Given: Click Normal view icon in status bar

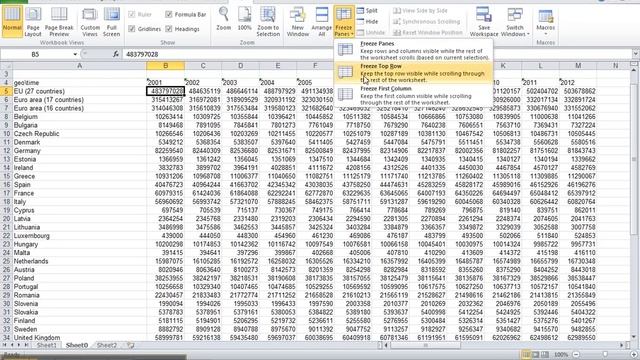Looking at the screenshot, I should tap(527, 354).
